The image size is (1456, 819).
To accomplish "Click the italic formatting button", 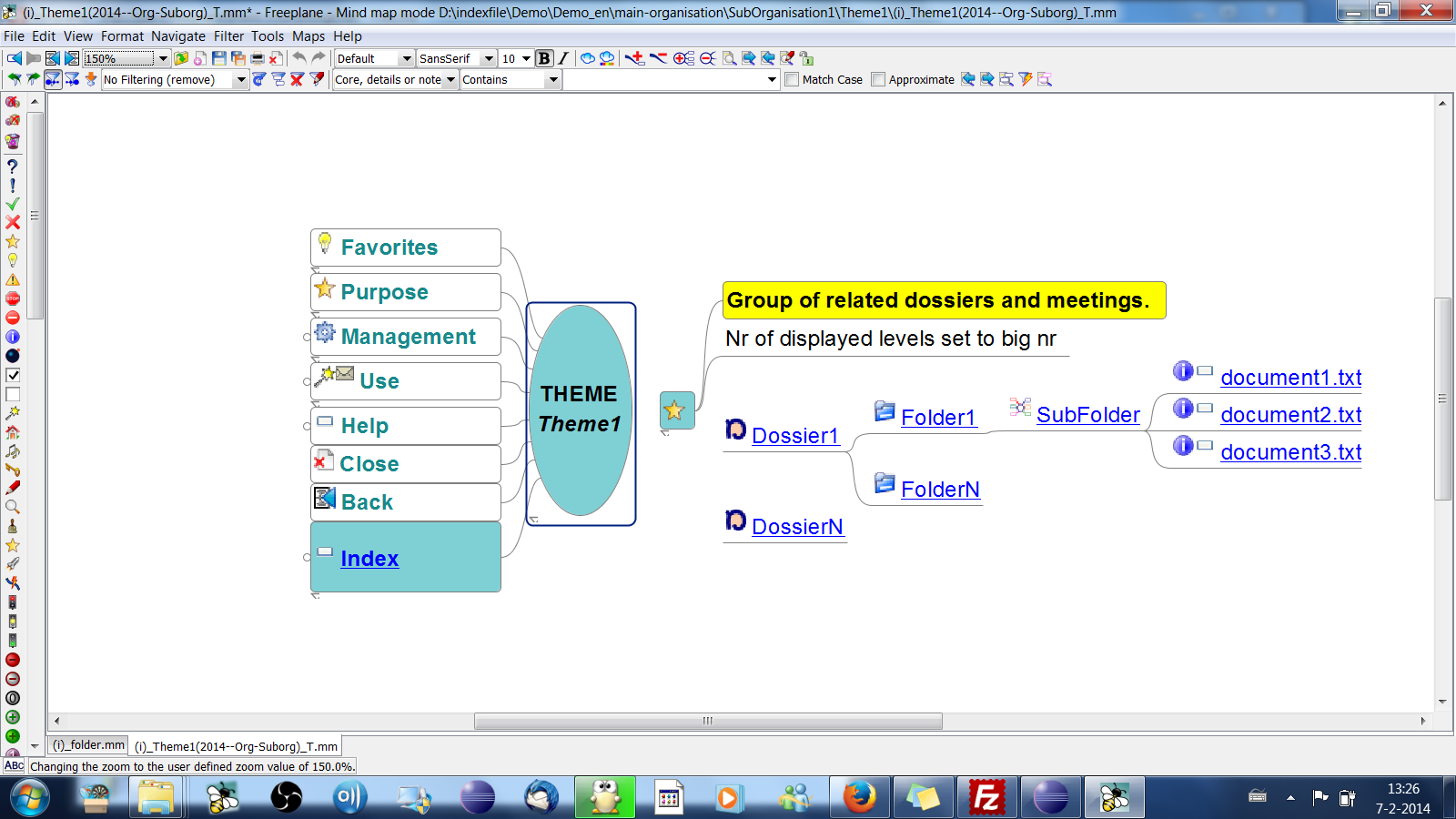I will tap(563, 58).
